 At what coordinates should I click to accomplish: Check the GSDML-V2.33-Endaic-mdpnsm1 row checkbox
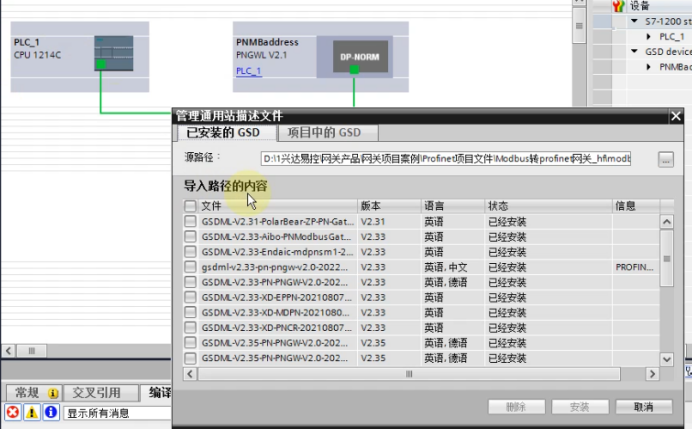click(190, 251)
